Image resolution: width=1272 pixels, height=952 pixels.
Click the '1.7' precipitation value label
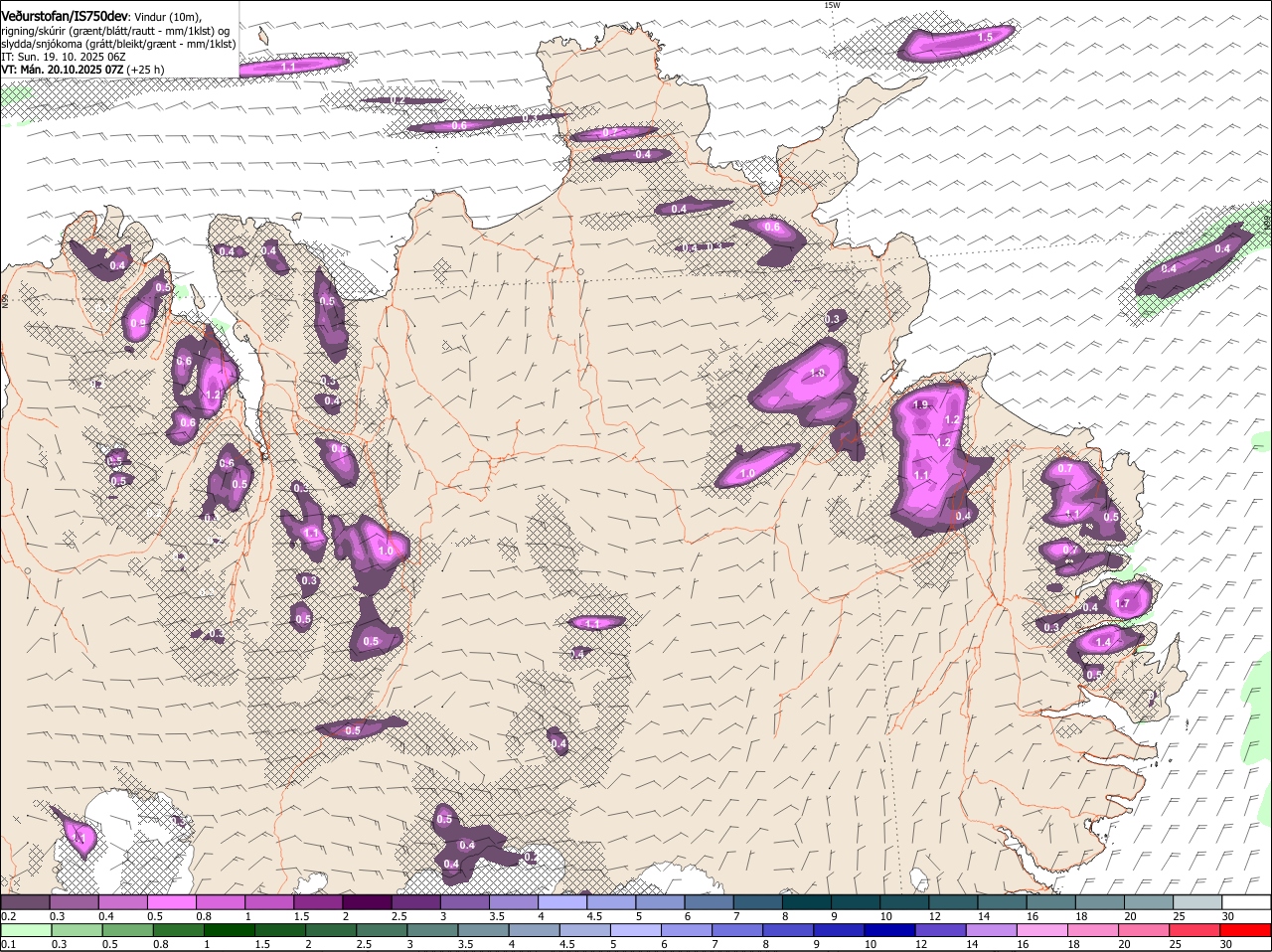click(1123, 603)
